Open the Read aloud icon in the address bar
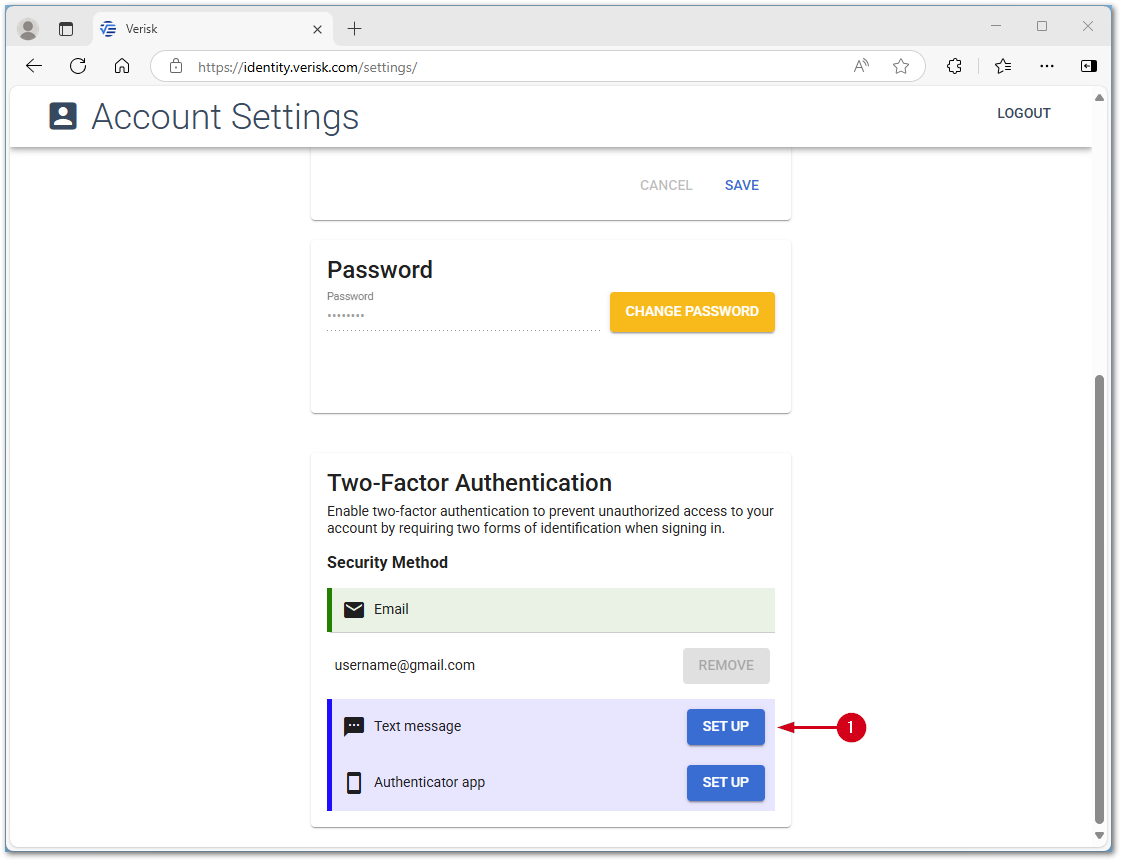 (860, 66)
